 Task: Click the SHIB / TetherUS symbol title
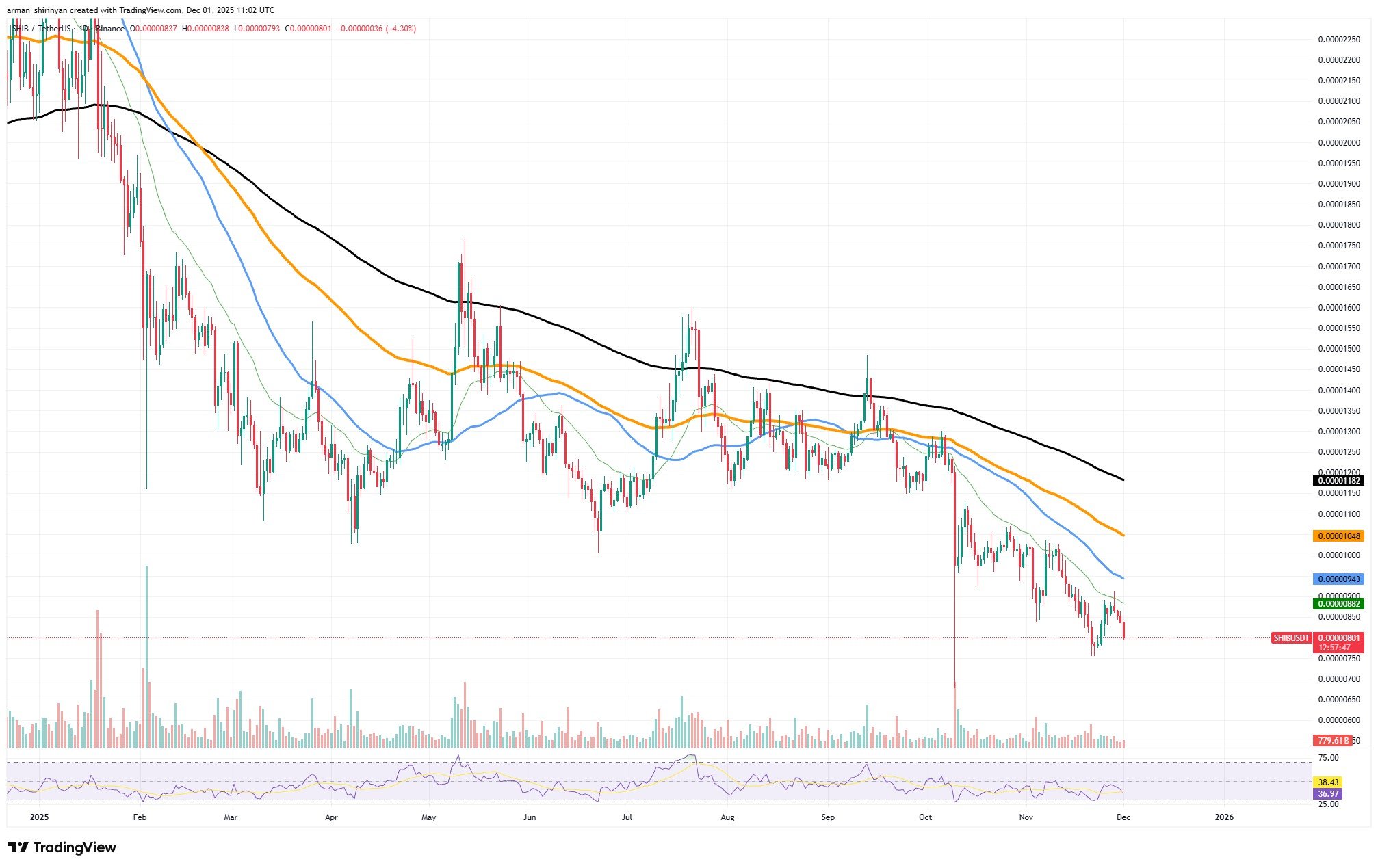(41, 29)
